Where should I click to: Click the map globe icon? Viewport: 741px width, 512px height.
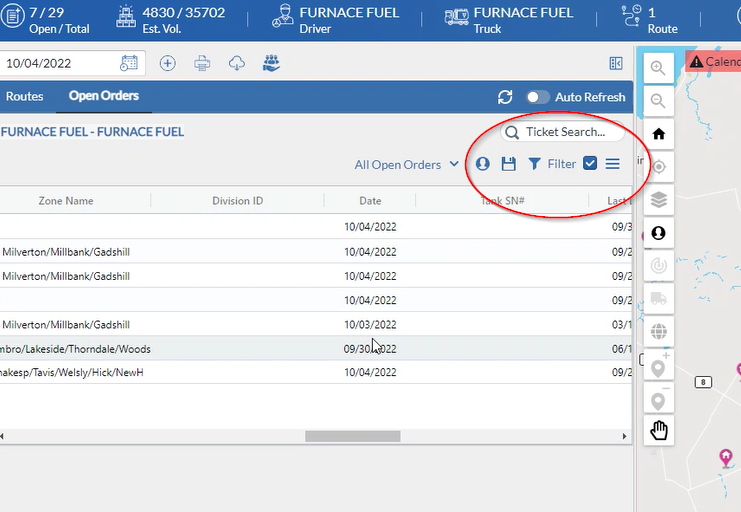pyautogui.click(x=658, y=331)
